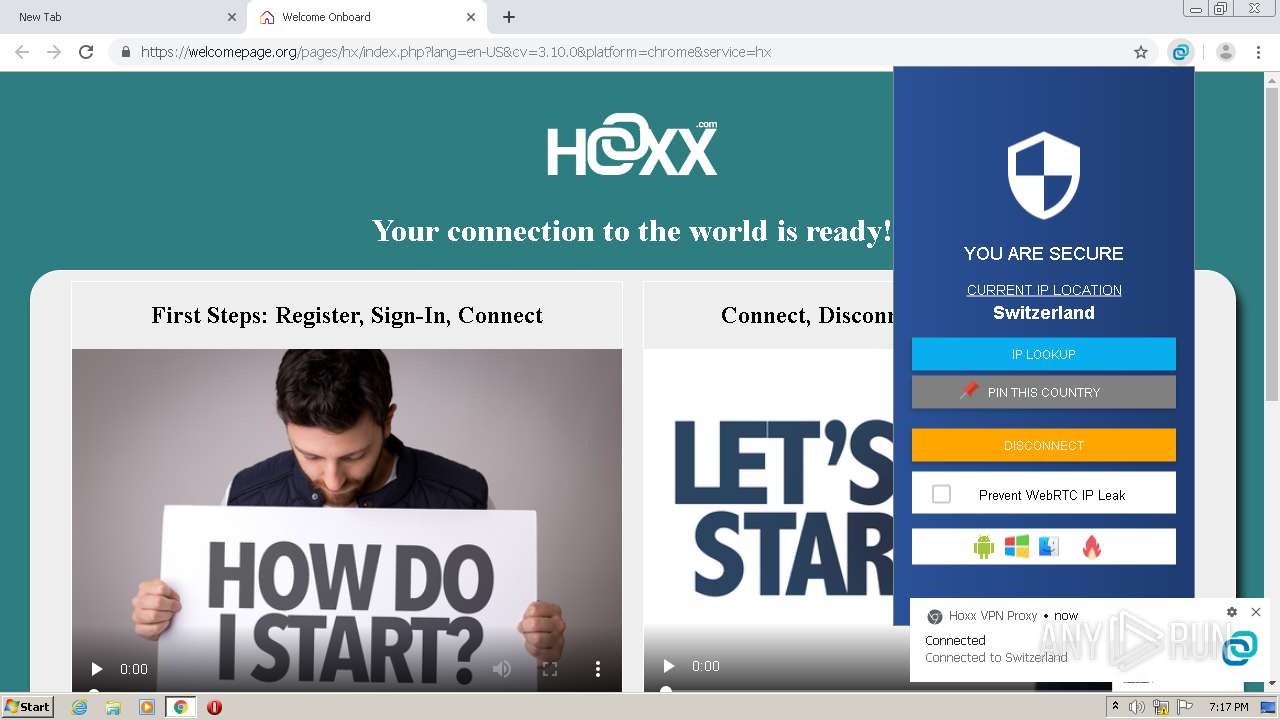The height and width of the screenshot is (720, 1280).
Task: Click the IP LOOKUP button
Action: [x=1044, y=354]
